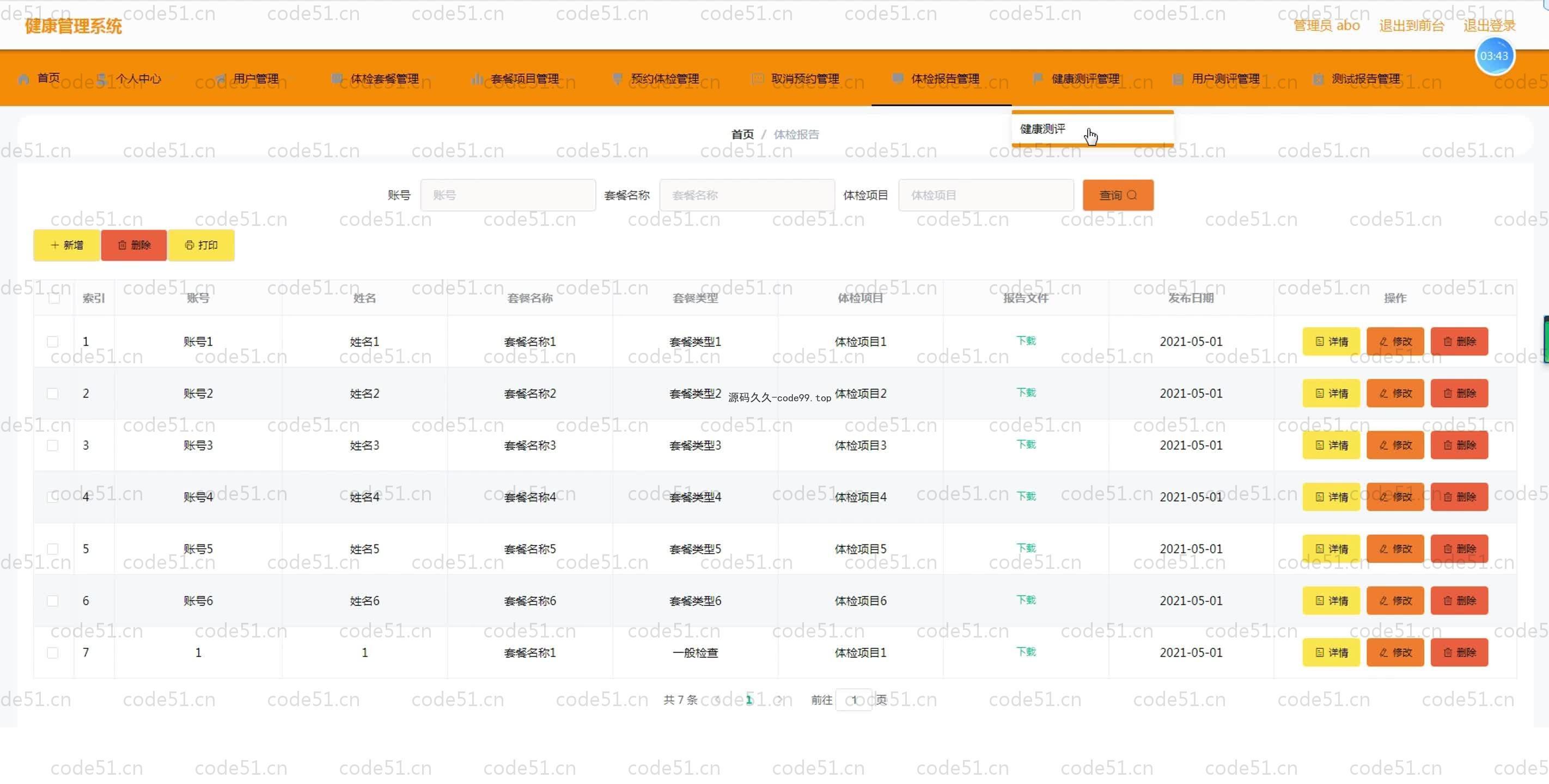Click the icon beside 测试报告管理
The image size is (1549, 784).
[1318, 79]
